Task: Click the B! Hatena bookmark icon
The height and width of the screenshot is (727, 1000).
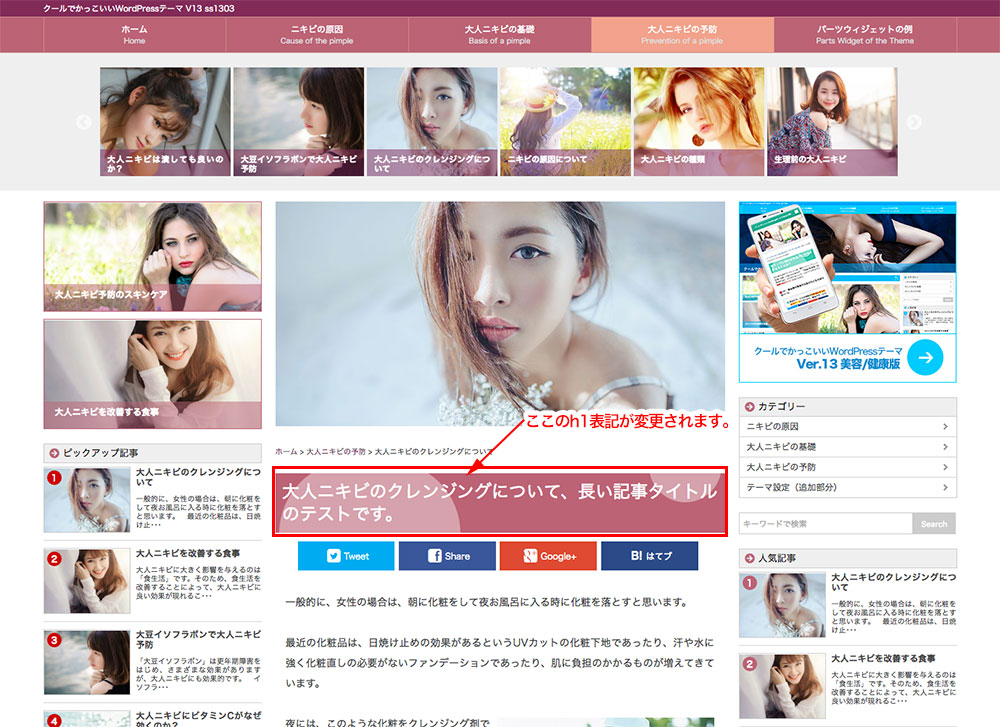Action: coord(636,556)
